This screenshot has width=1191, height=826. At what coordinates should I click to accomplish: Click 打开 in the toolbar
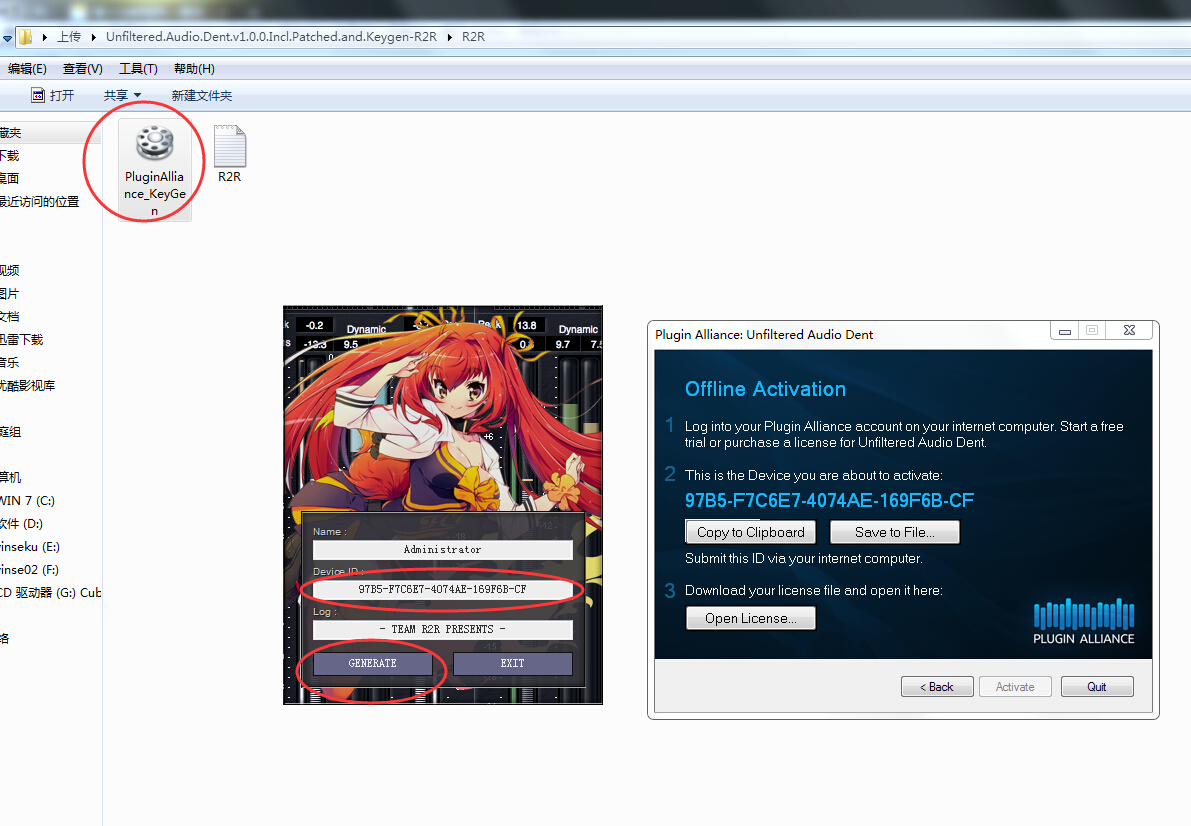pyautogui.click(x=62, y=95)
